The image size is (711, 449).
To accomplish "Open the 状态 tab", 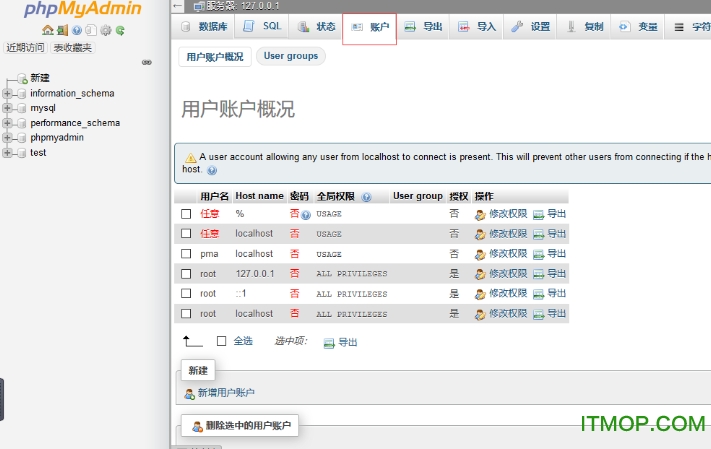I will [317, 27].
